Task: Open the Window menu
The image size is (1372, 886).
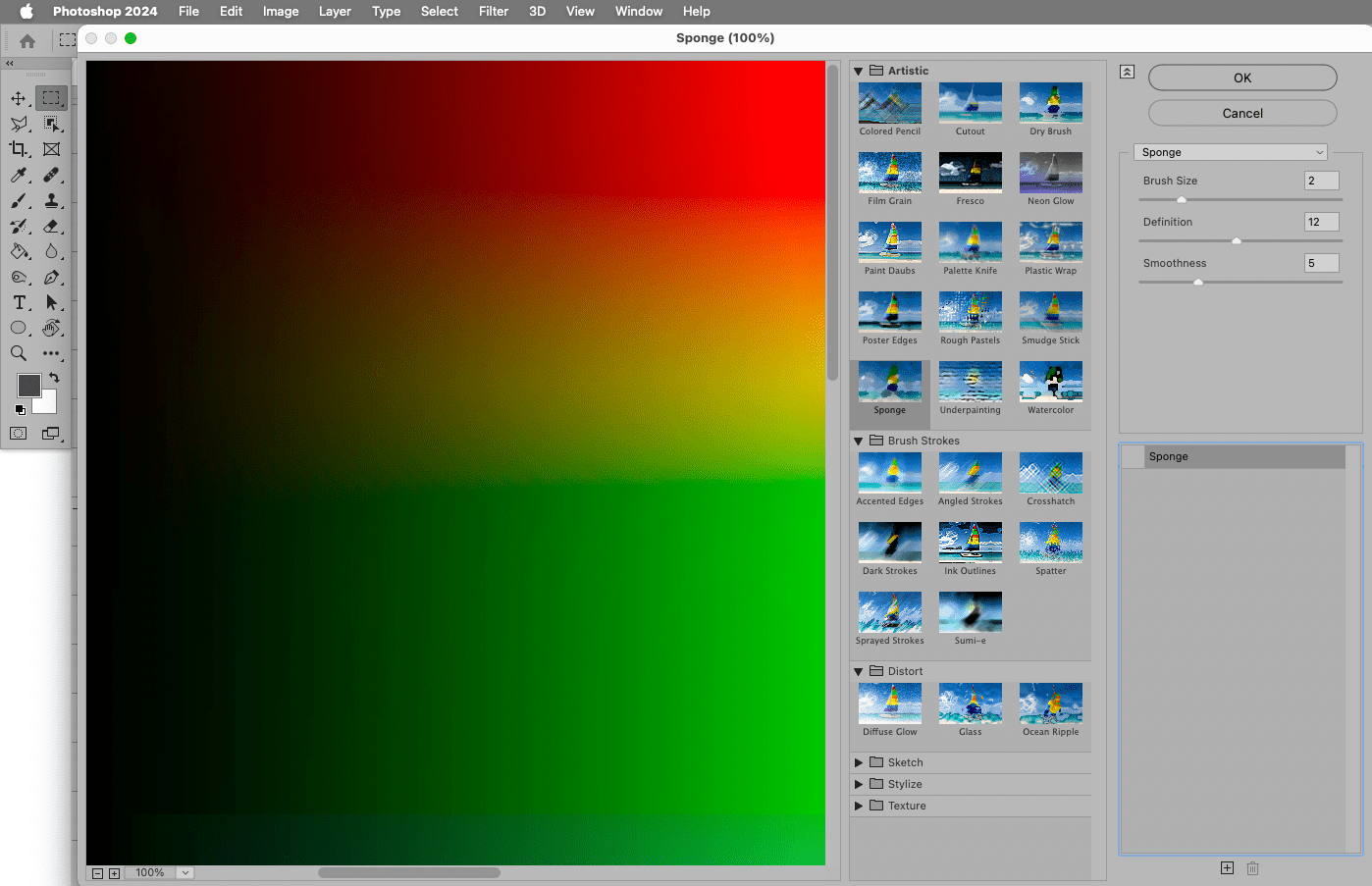Action: (x=638, y=11)
